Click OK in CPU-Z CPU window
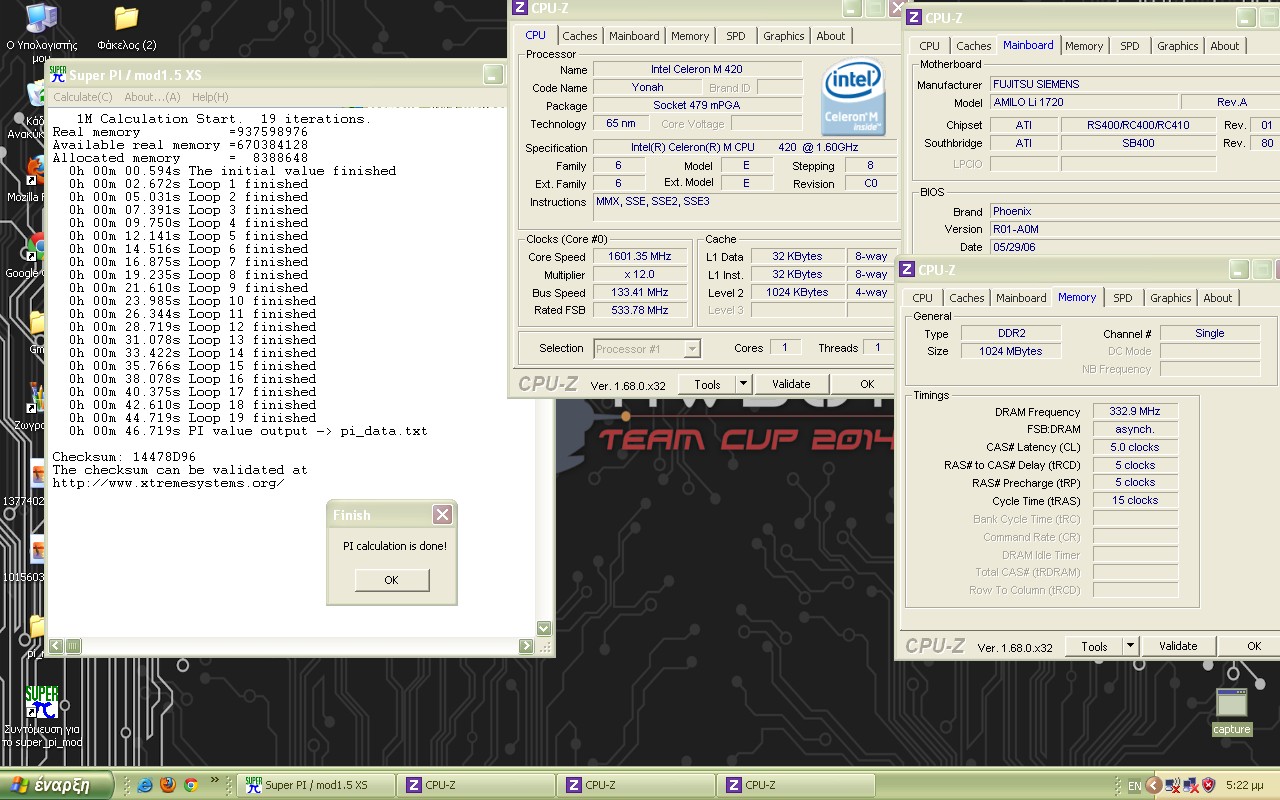 [866, 384]
